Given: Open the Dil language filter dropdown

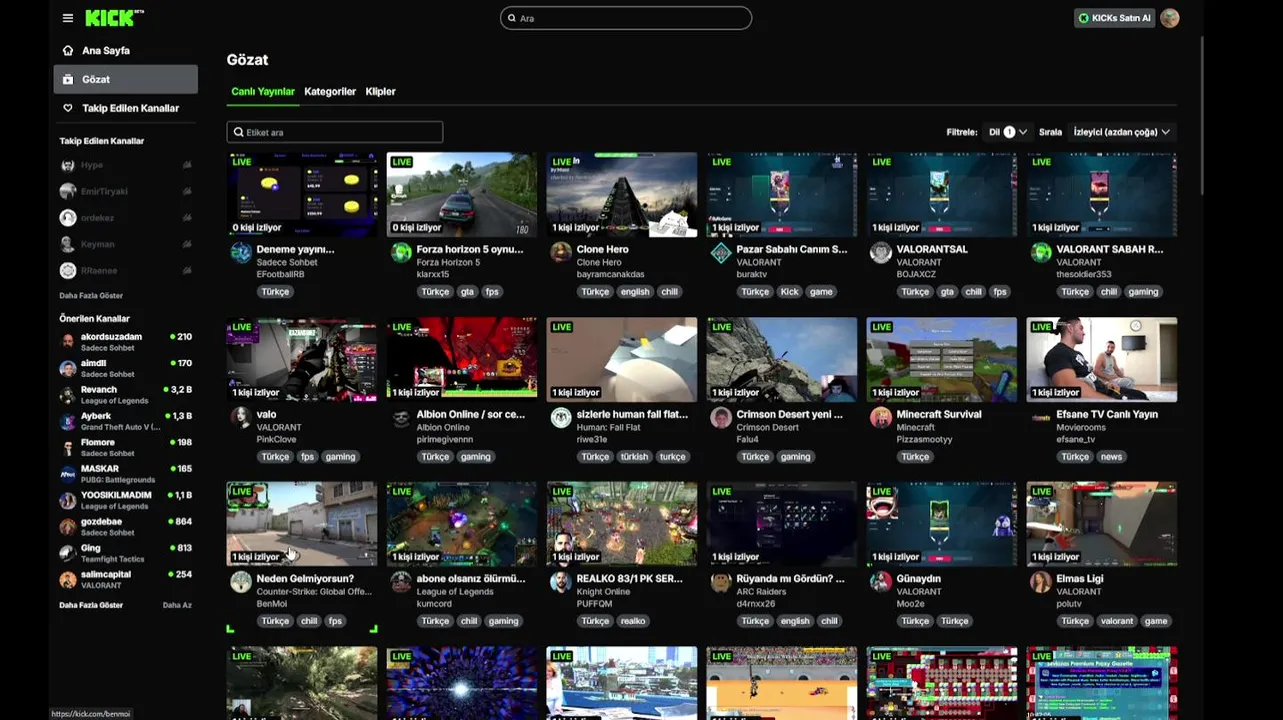Looking at the screenshot, I should point(1007,132).
